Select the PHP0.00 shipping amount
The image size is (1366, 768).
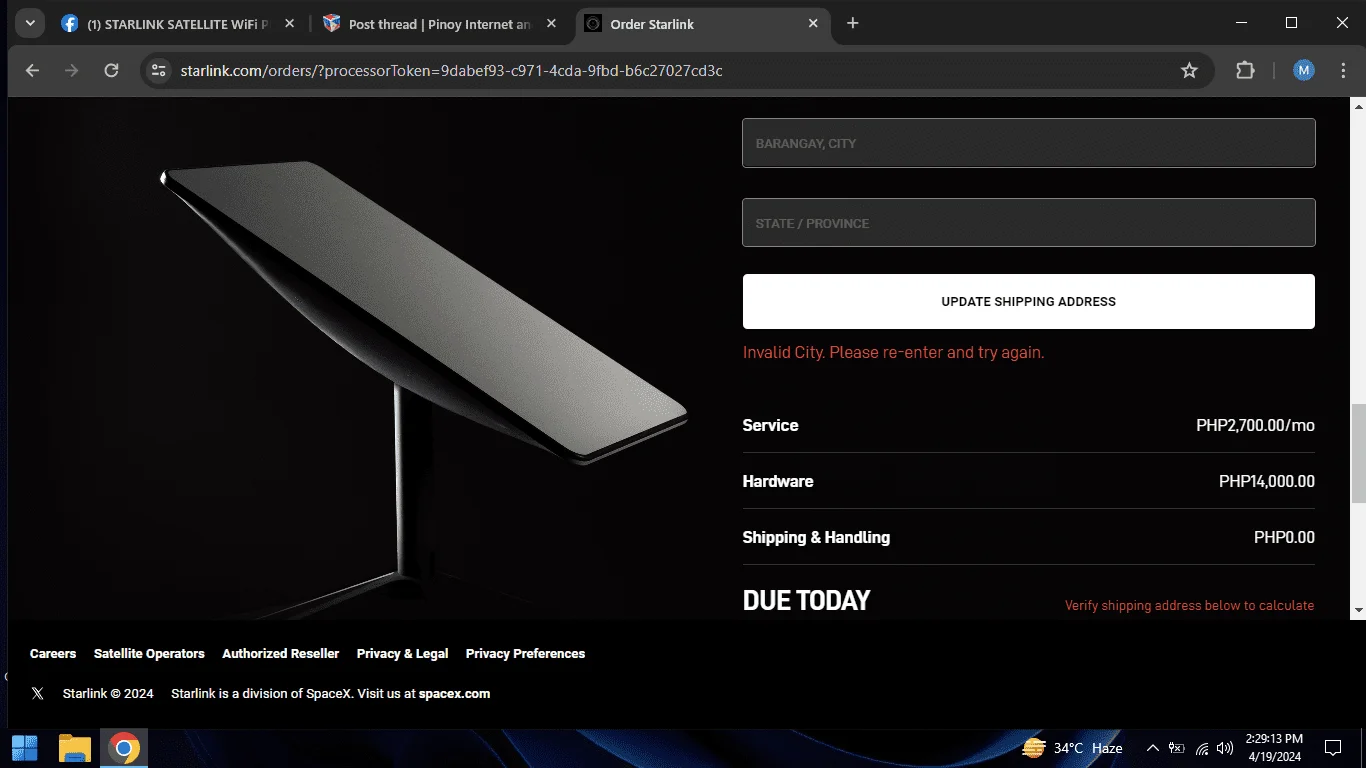point(1284,537)
